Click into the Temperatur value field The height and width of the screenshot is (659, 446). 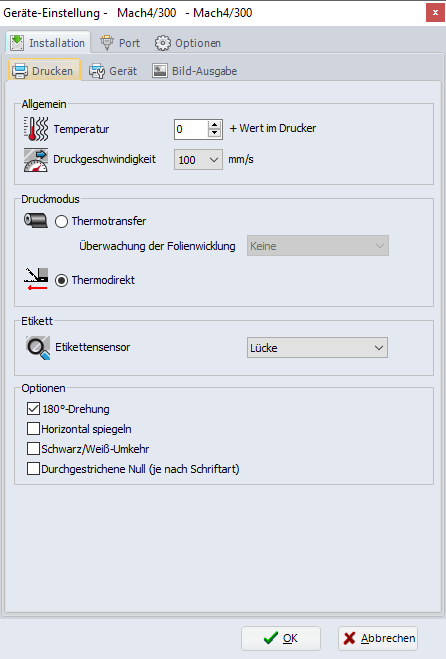(191, 129)
